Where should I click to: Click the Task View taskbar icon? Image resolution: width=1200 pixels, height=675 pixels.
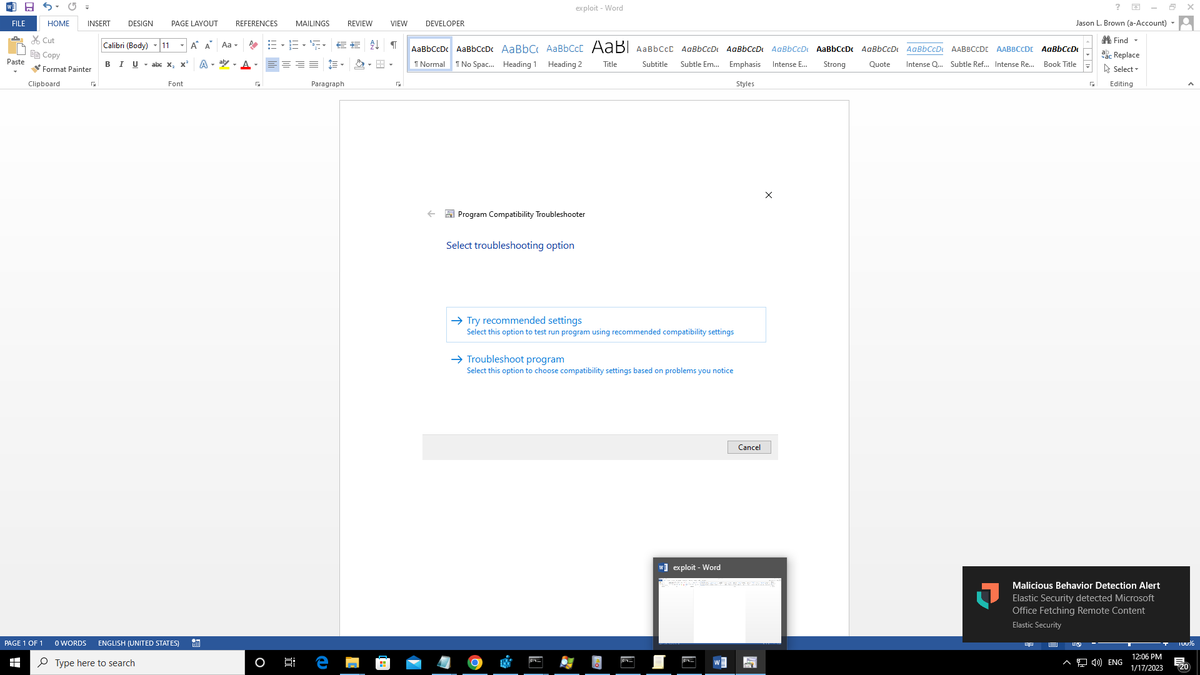[290, 662]
